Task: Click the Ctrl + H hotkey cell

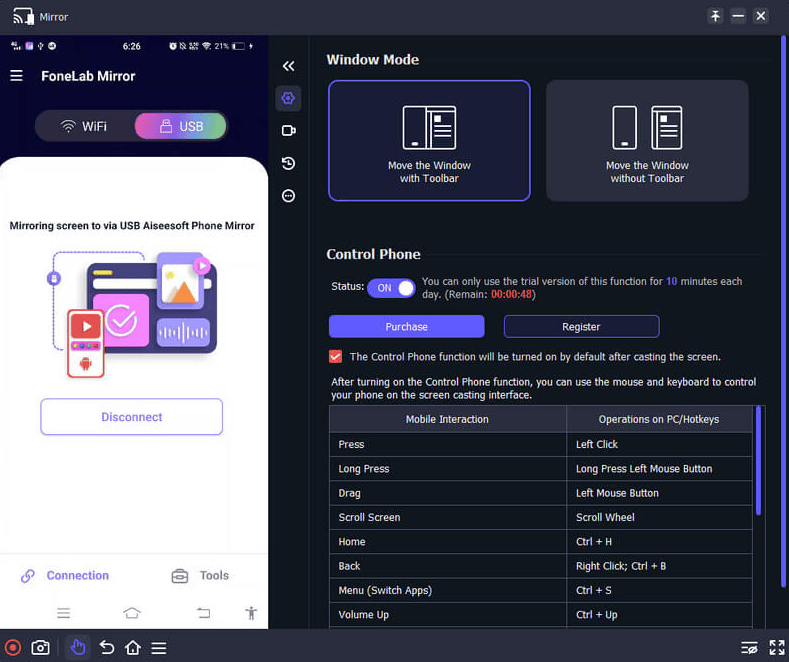Action: pyautogui.click(x=659, y=542)
